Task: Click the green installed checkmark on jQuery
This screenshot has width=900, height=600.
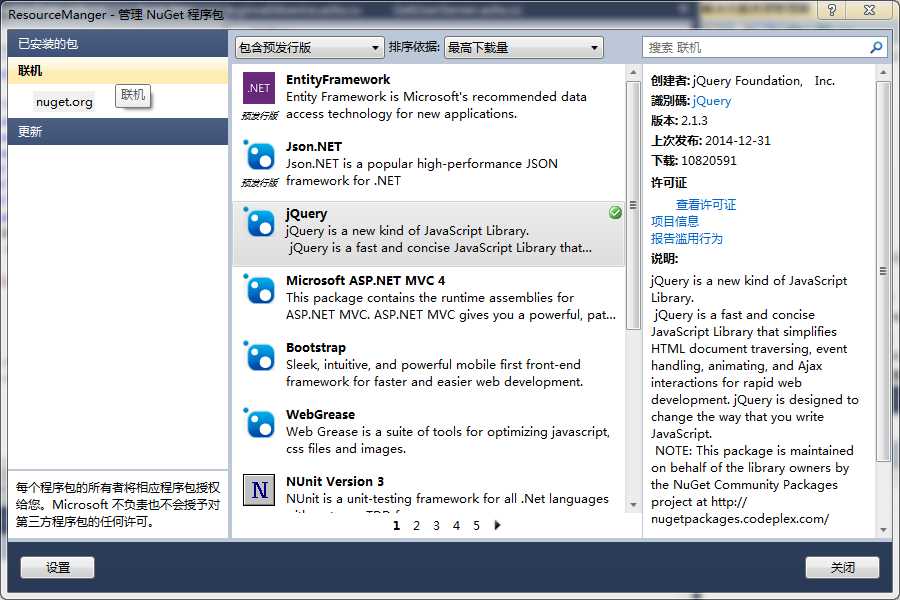Action: pyautogui.click(x=615, y=212)
